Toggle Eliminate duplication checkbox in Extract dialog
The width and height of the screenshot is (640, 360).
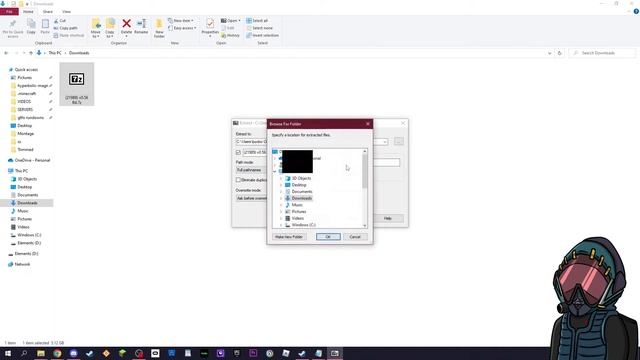point(238,180)
